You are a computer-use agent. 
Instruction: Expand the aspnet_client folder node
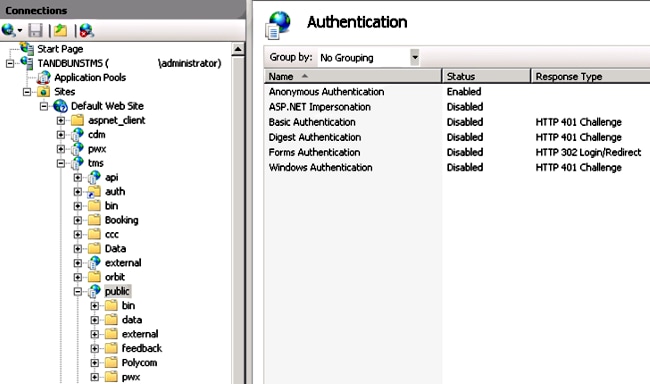coord(61,121)
